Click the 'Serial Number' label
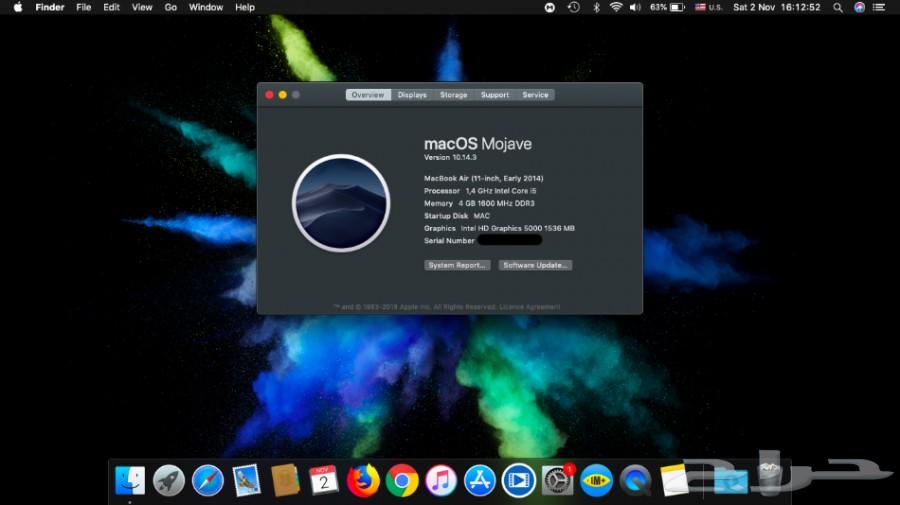Viewport: 900px width, 505px height. [449, 241]
